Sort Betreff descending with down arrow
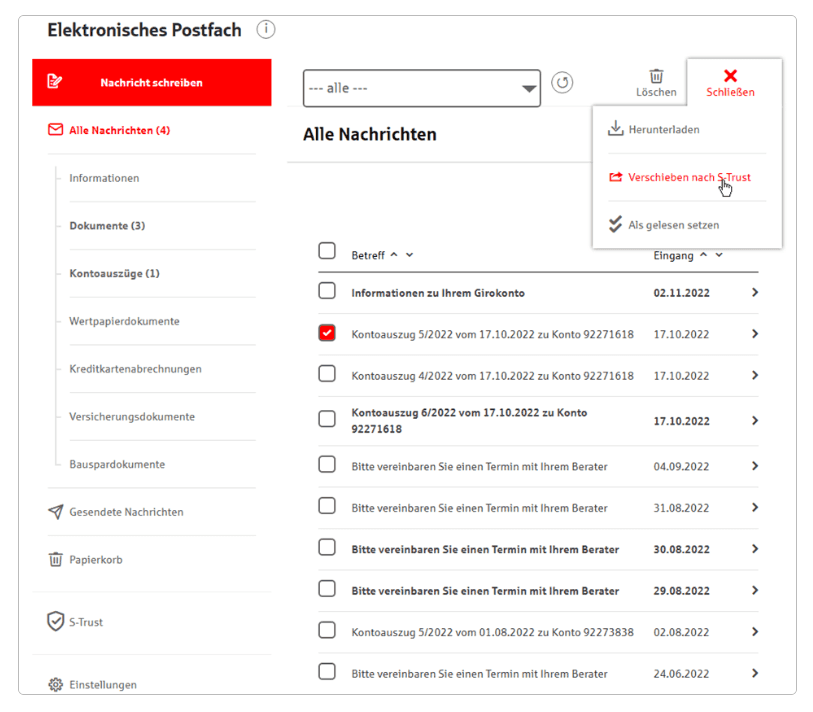The width and height of the screenshot is (813, 712). coord(410,255)
